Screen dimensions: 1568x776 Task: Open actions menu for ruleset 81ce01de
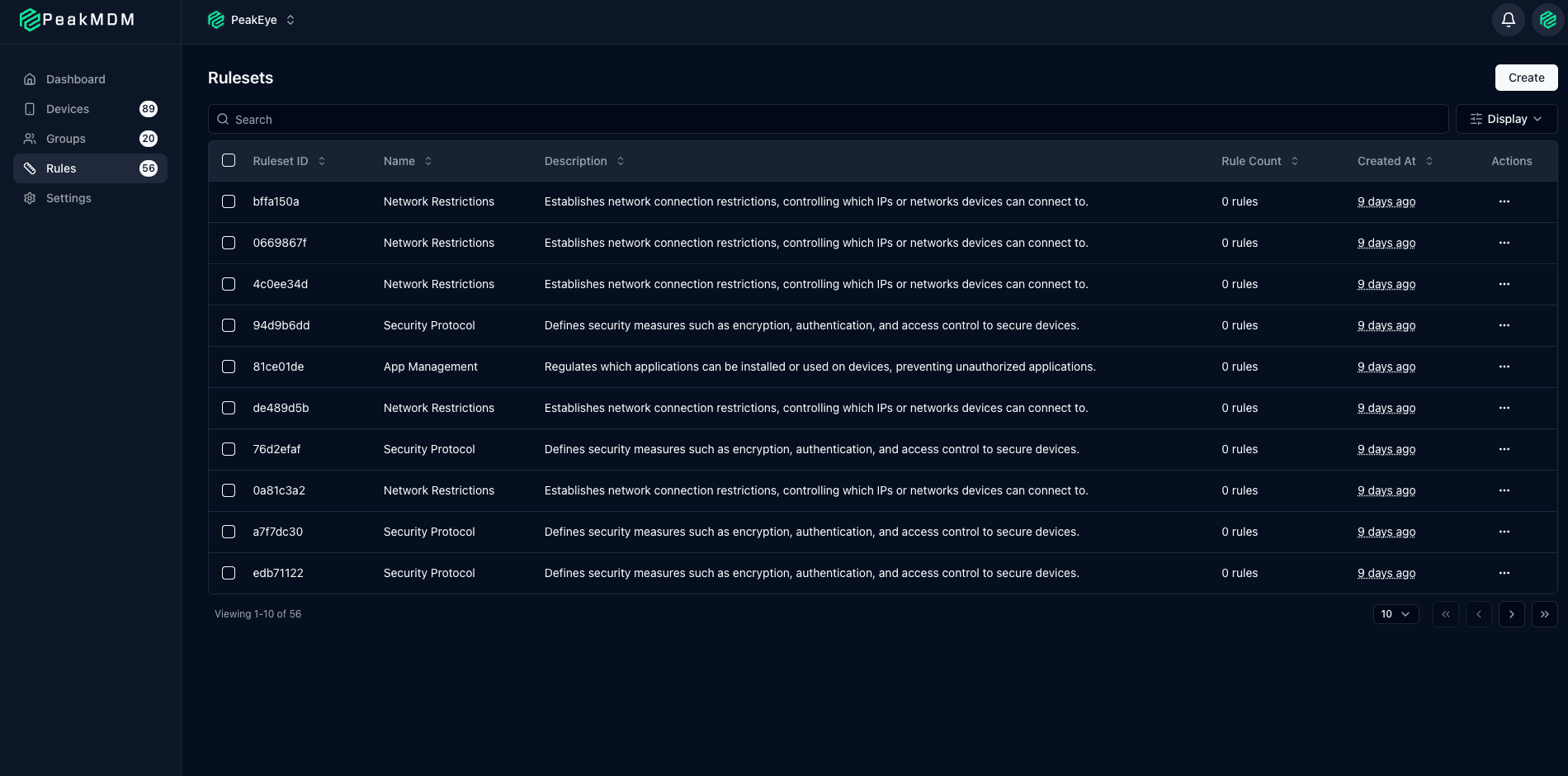(x=1504, y=367)
